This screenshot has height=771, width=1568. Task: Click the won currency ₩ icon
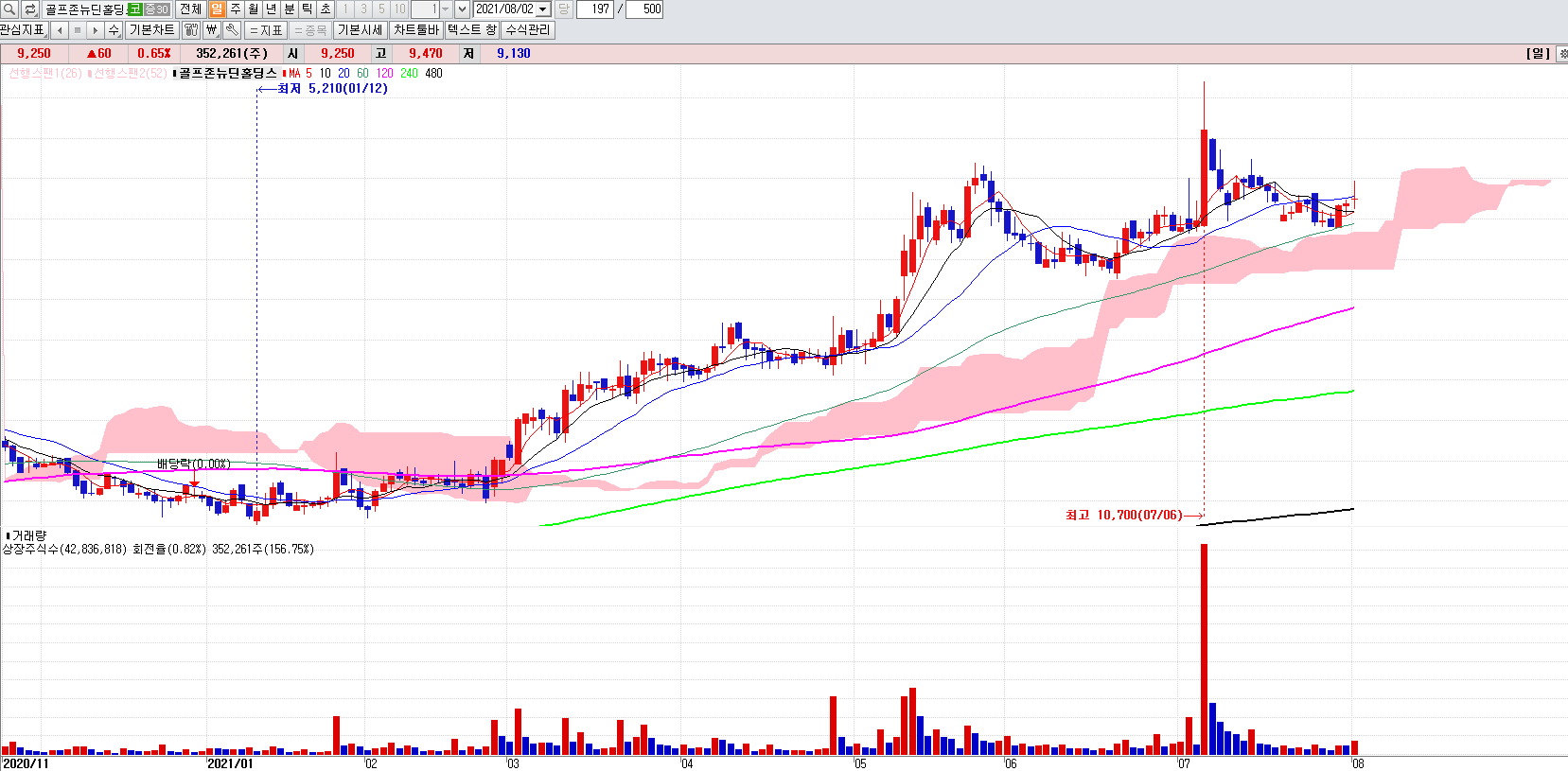point(212,30)
